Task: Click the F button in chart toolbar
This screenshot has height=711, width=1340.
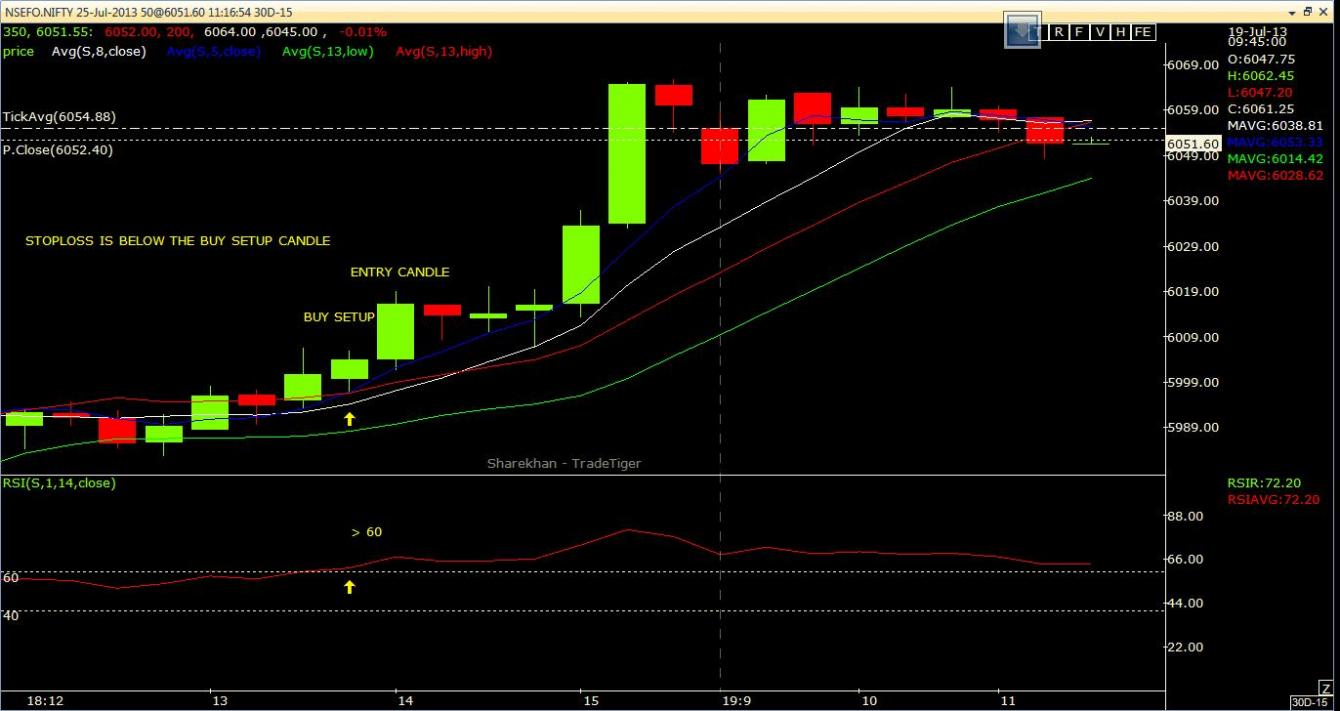Action: (1081, 32)
